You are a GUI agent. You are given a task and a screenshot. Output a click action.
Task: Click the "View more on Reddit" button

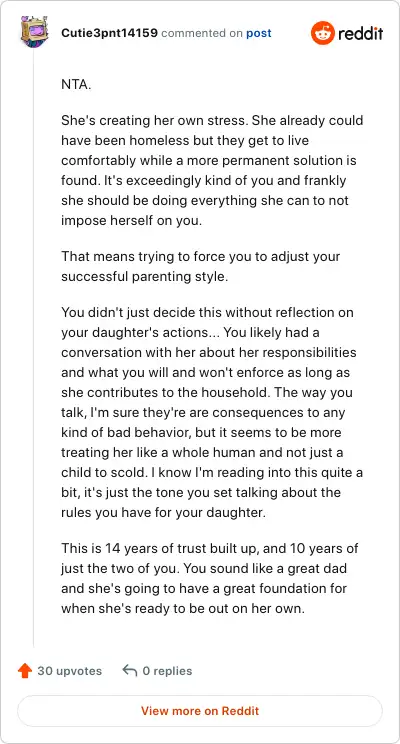pos(200,711)
